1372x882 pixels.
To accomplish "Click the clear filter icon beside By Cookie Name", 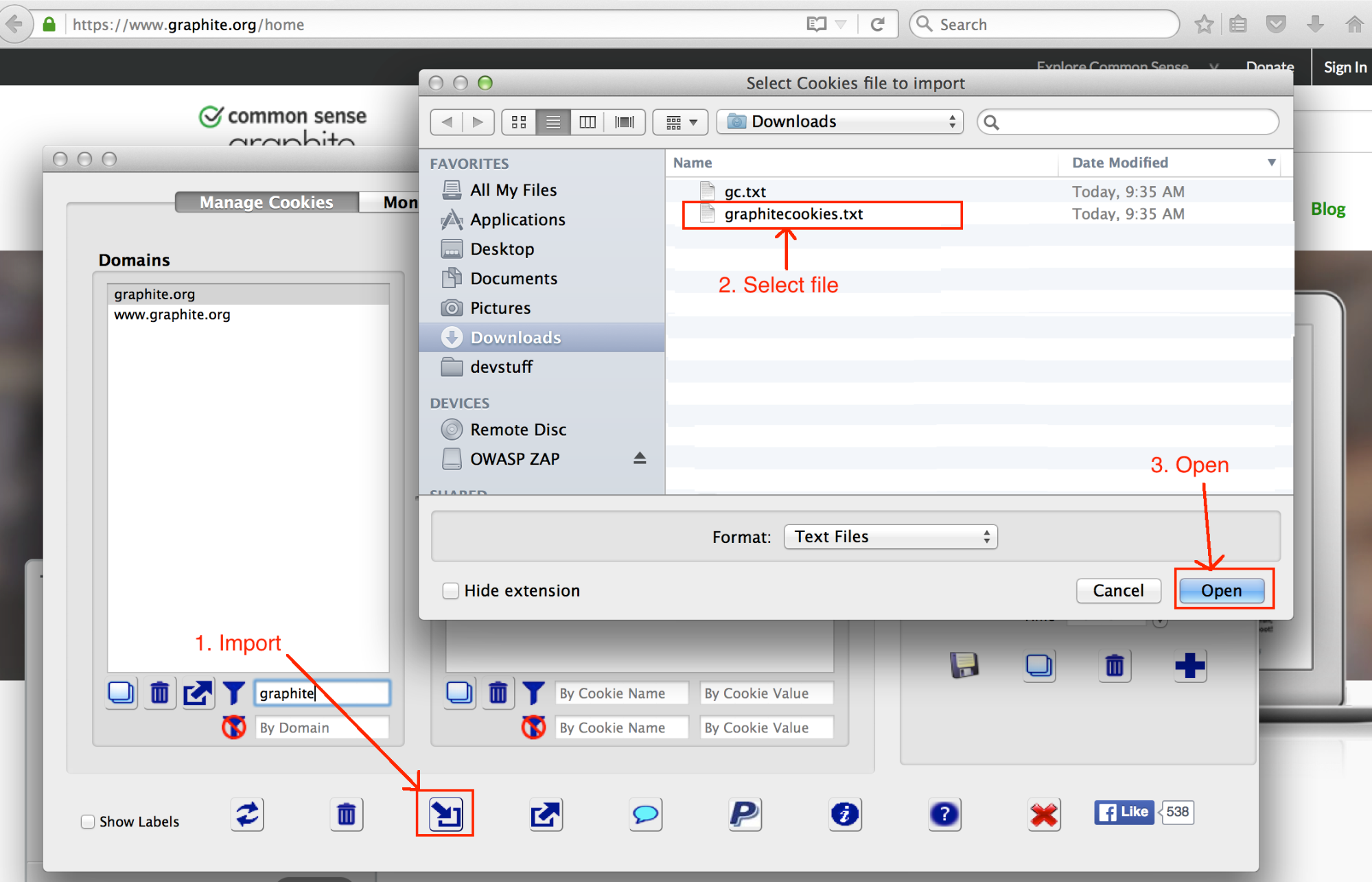I will click(x=533, y=727).
